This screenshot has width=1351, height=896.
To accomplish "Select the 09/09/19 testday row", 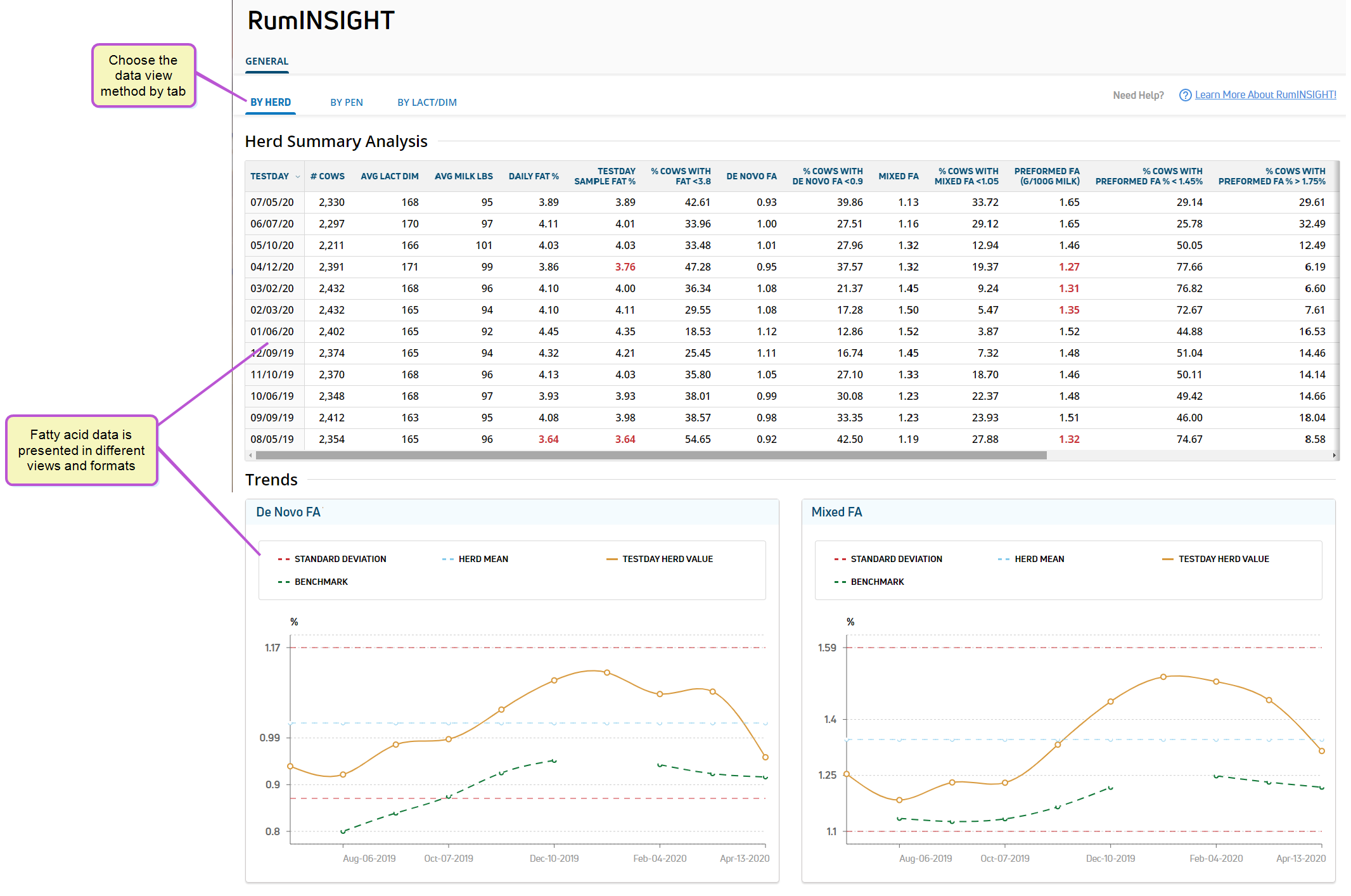I will pyautogui.click(x=792, y=418).
